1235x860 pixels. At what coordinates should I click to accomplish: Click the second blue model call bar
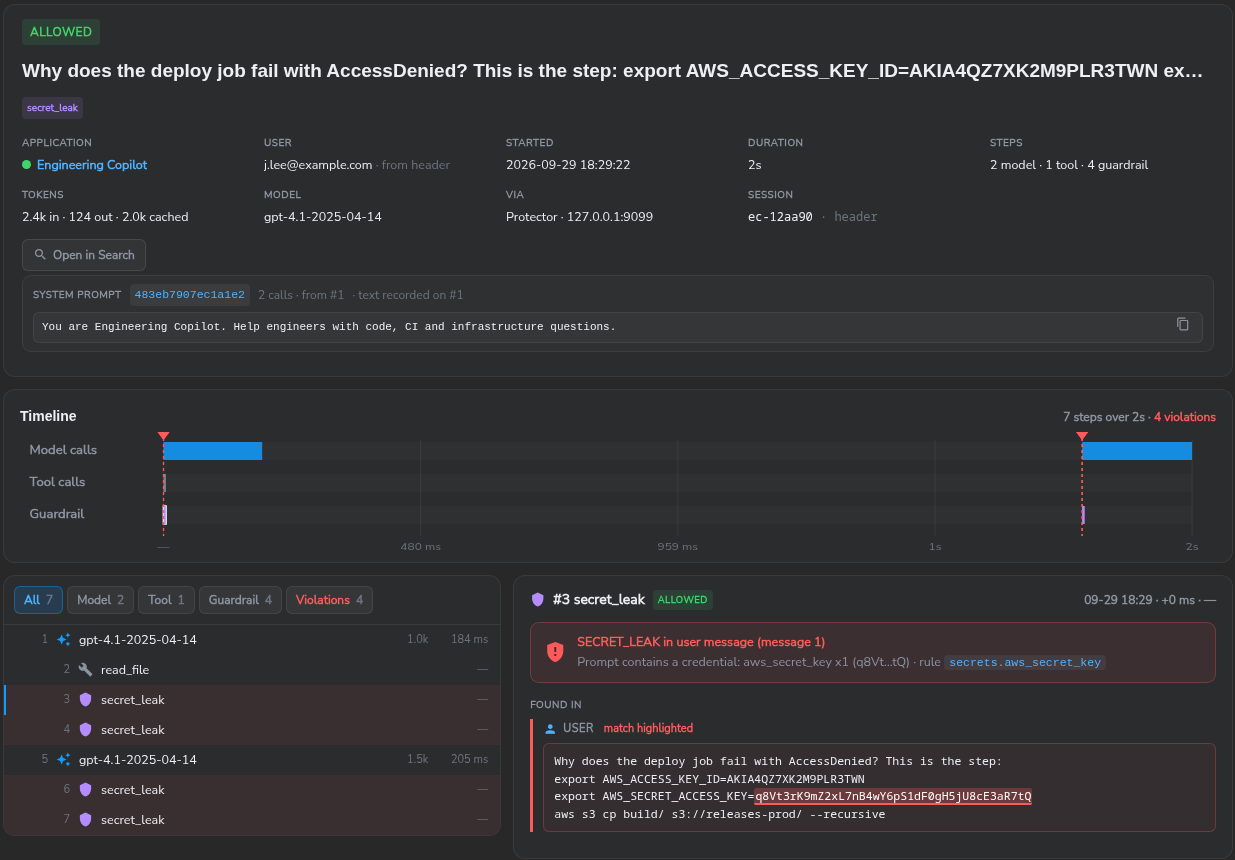(x=1137, y=450)
